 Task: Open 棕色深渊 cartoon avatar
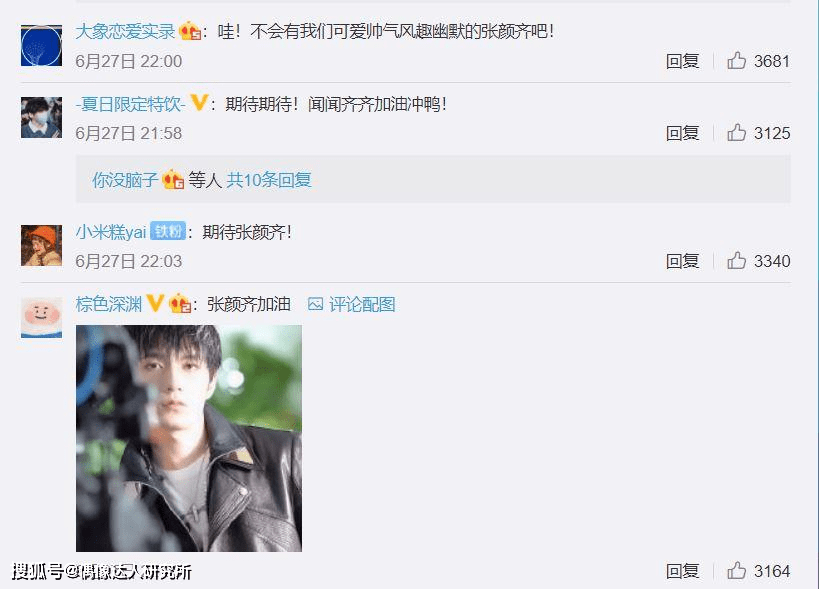(41, 317)
